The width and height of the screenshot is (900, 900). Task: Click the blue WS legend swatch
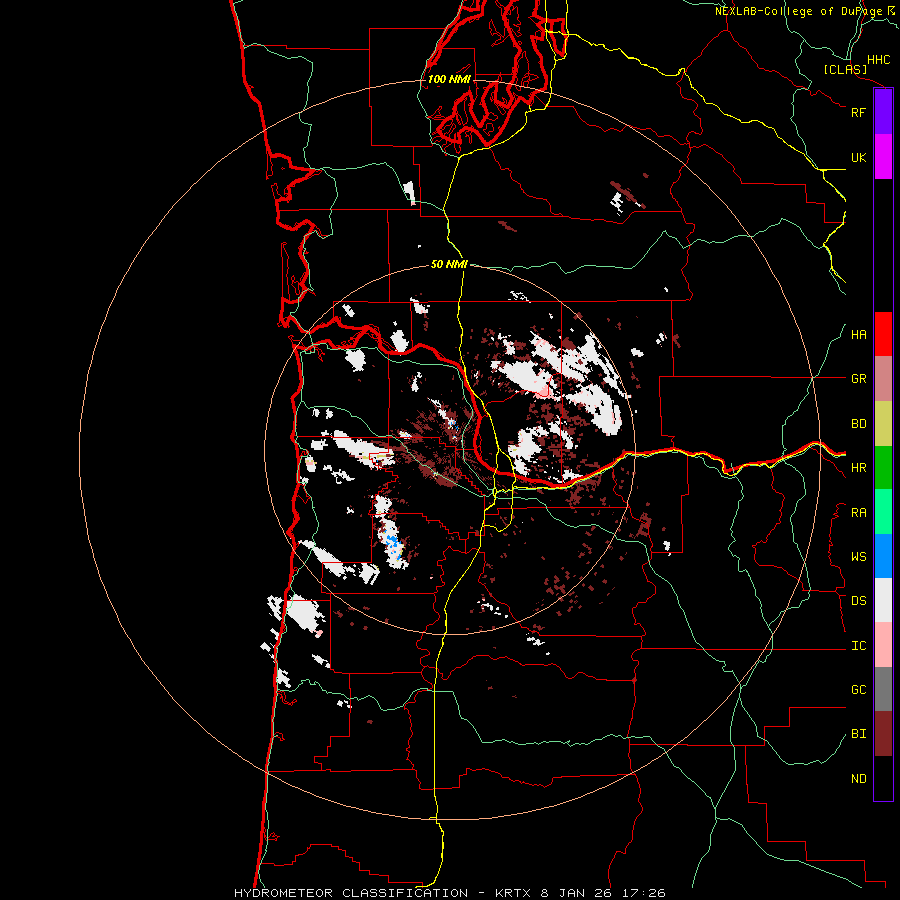(x=883, y=556)
